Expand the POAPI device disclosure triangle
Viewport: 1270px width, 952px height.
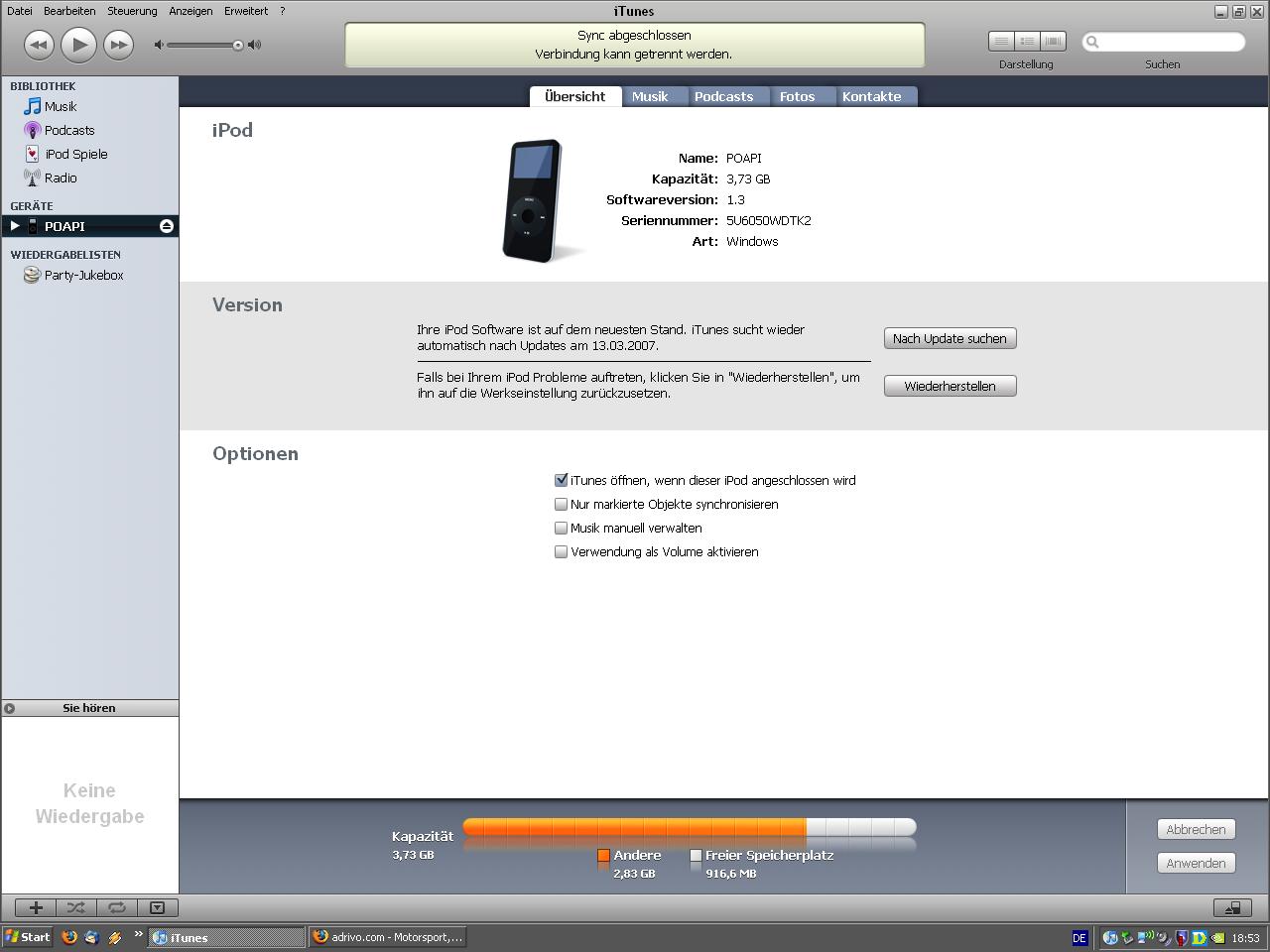coord(15,226)
